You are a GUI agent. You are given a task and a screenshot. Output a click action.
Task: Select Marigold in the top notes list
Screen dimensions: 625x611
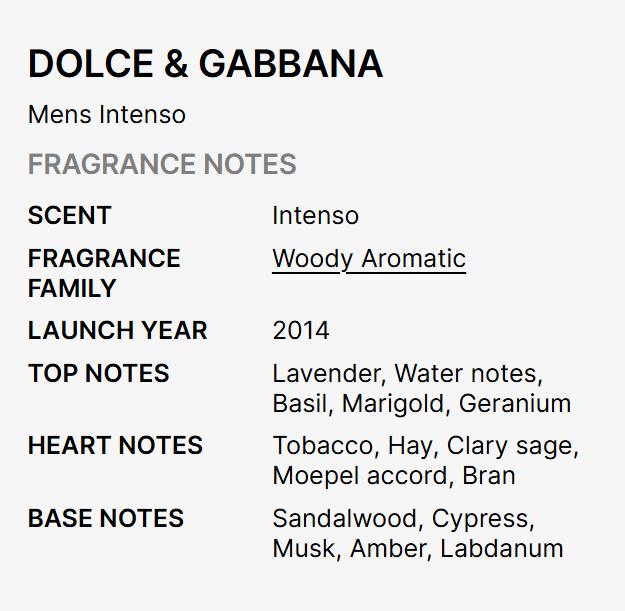(393, 404)
